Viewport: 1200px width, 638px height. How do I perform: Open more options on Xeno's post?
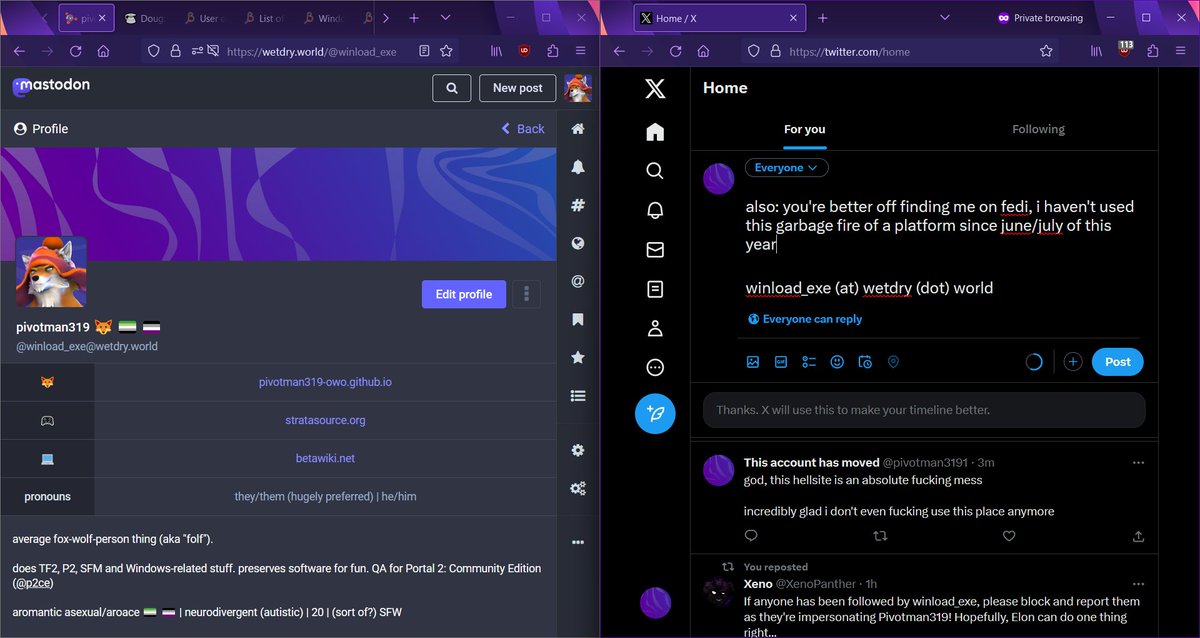click(x=1138, y=584)
